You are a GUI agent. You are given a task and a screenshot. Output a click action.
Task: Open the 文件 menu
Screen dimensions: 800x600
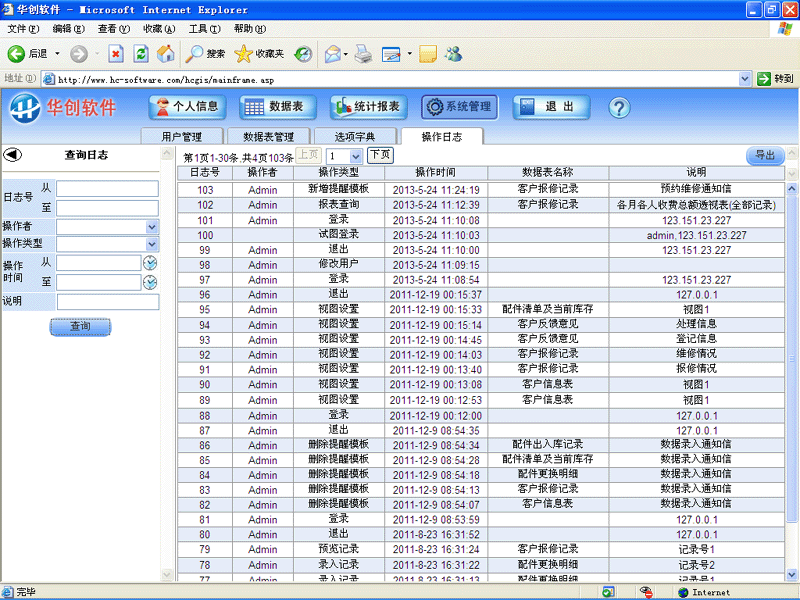(23, 29)
